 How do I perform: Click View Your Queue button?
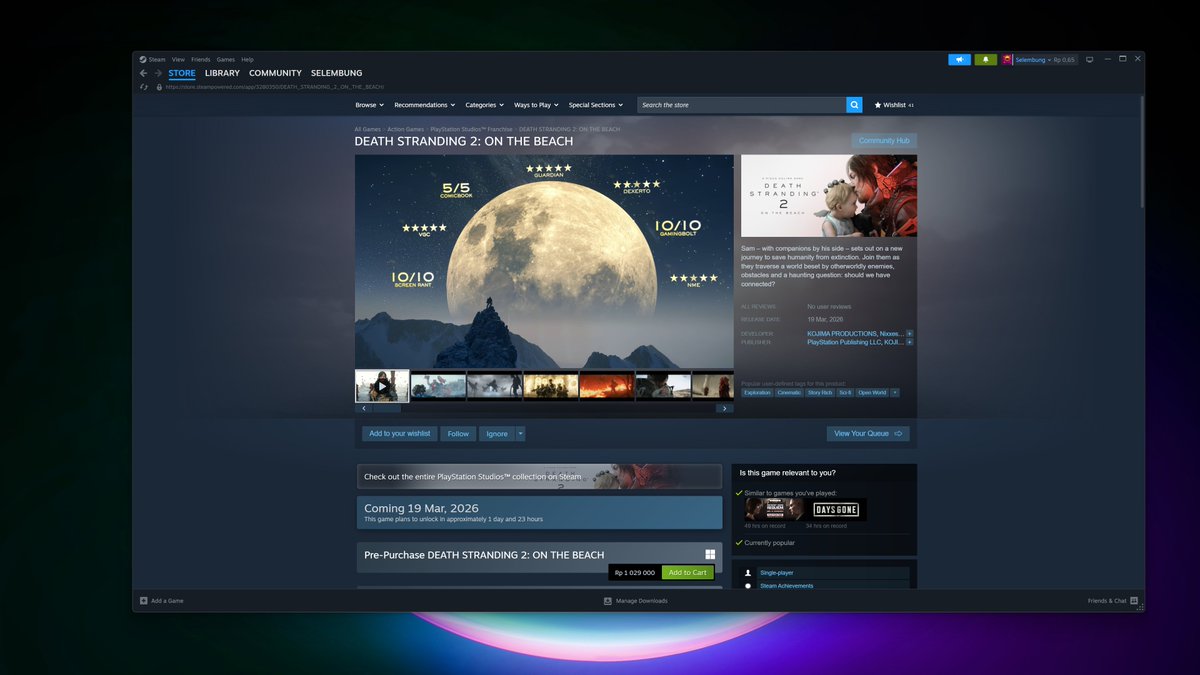pos(868,434)
